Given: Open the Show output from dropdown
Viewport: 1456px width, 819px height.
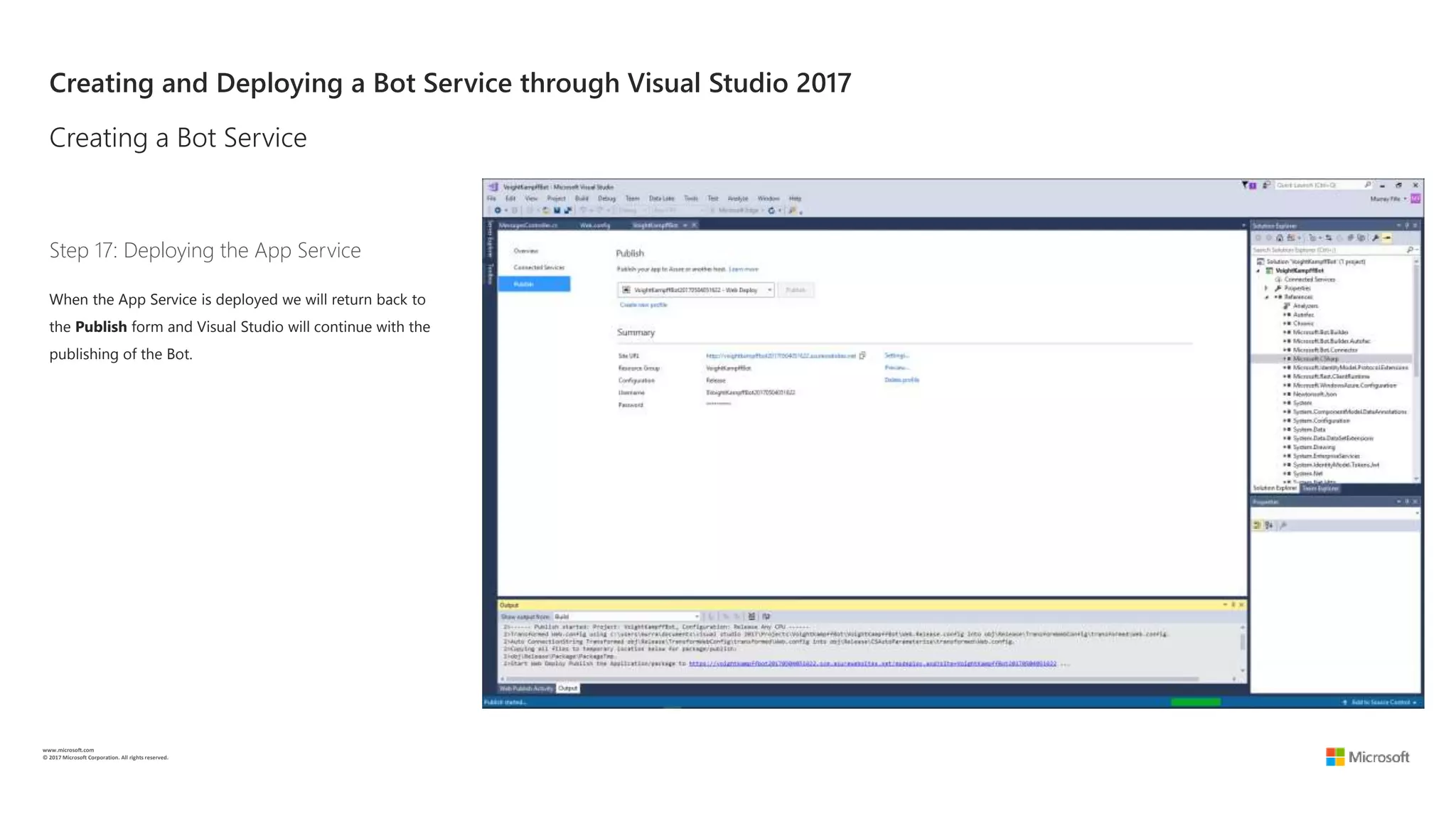Looking at the screenshot, I should tap(696, 616).
